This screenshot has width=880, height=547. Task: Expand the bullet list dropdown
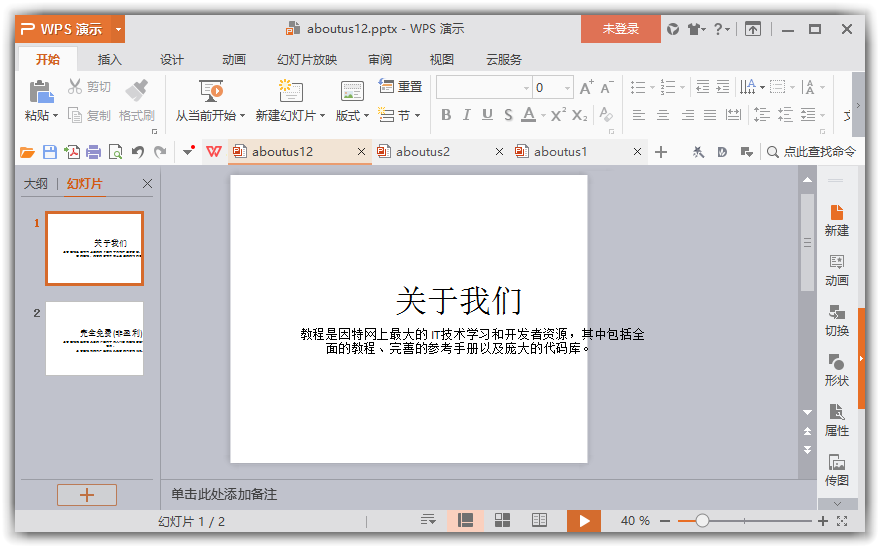click(652, 88)
